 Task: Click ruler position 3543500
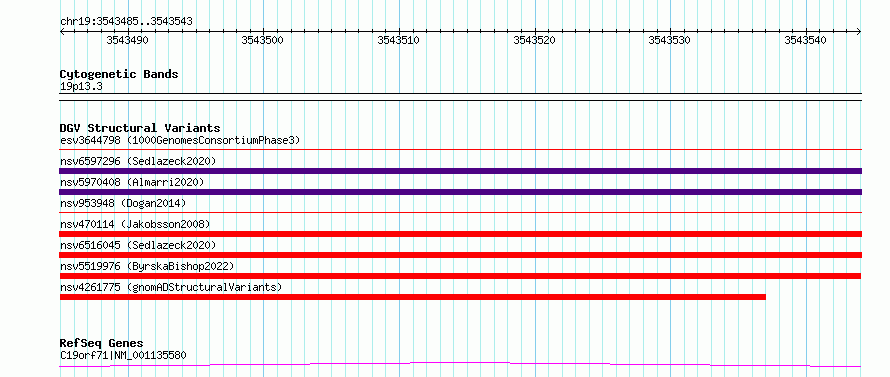(263, 40)
